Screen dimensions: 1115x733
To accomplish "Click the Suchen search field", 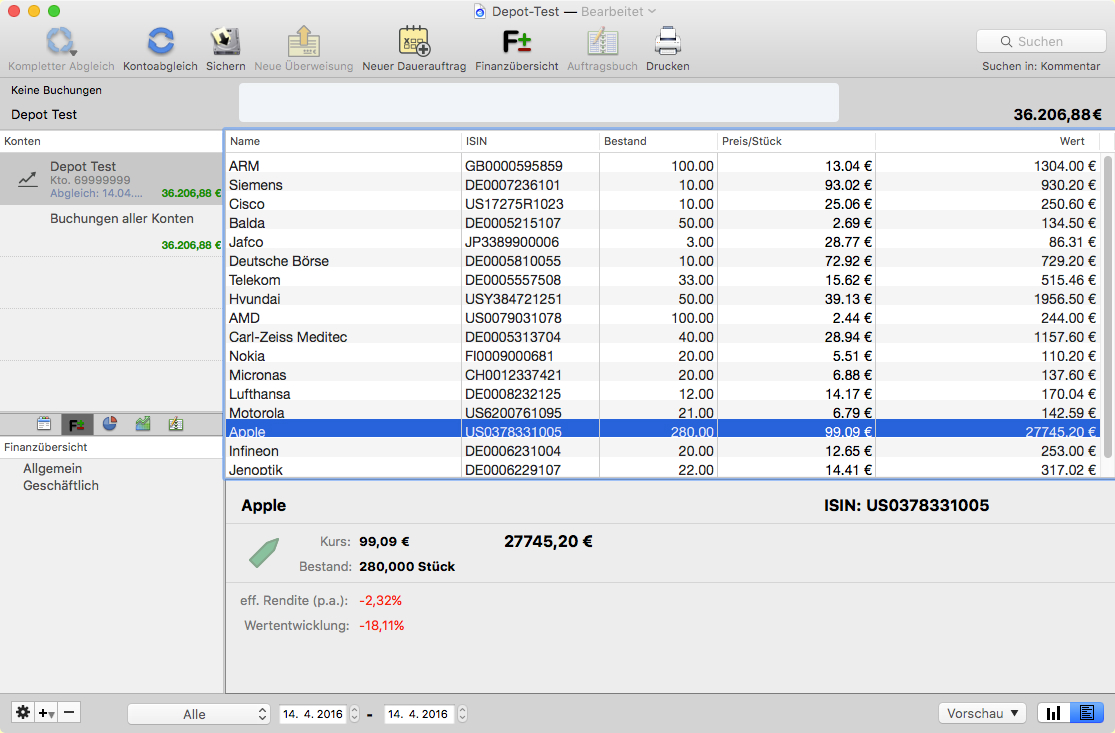I will 1040,41.
